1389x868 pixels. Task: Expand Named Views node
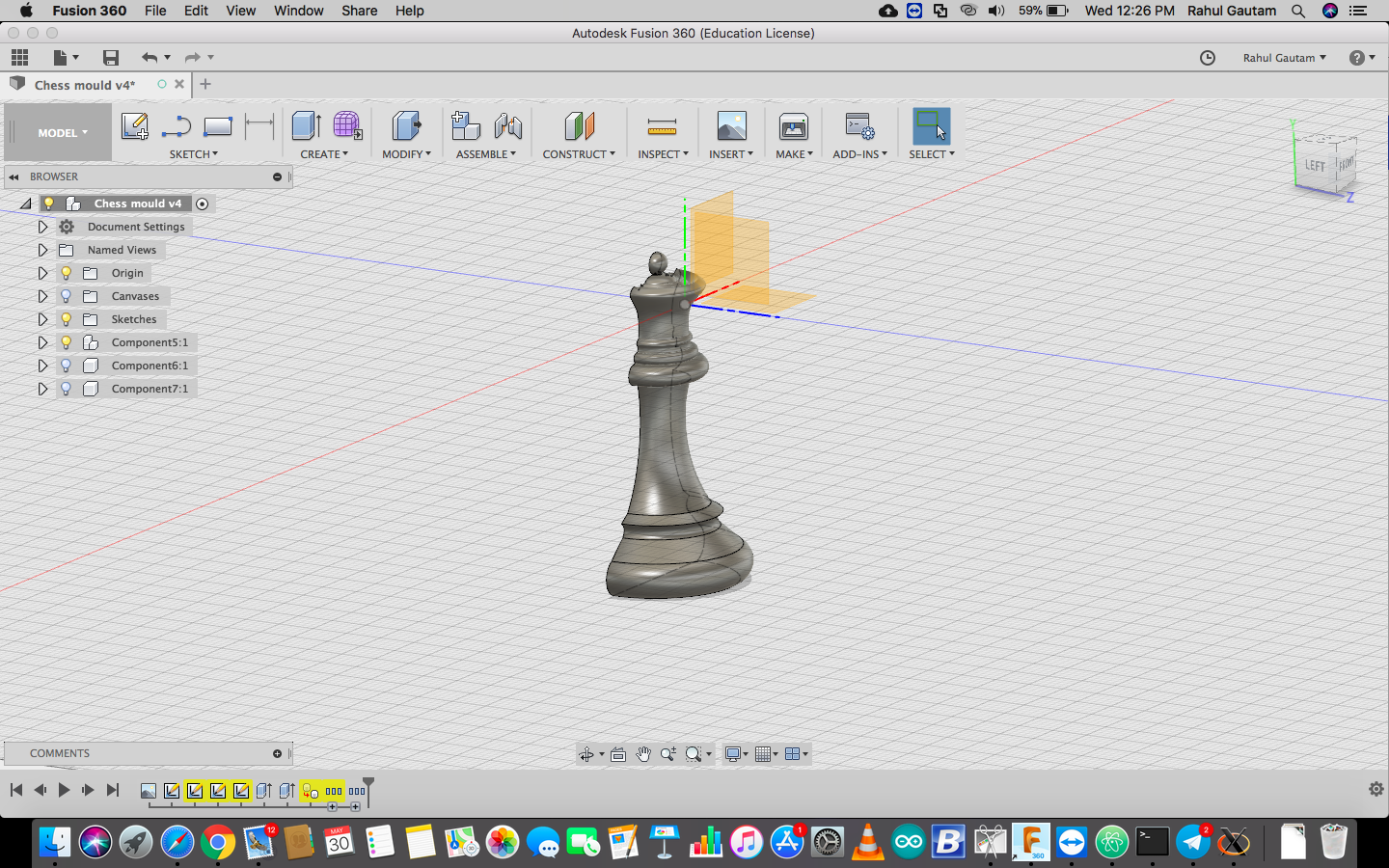[42, 250]
